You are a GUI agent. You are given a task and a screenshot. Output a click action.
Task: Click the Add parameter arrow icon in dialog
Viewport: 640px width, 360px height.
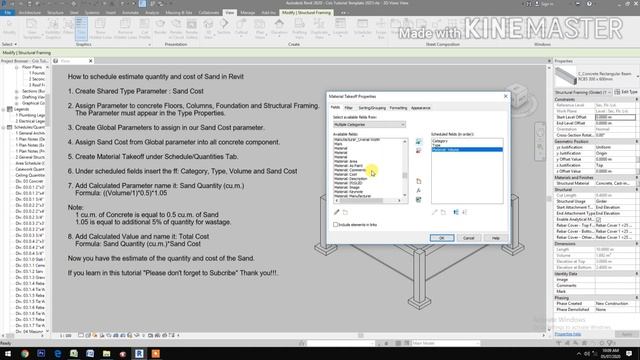pos(418,141)
